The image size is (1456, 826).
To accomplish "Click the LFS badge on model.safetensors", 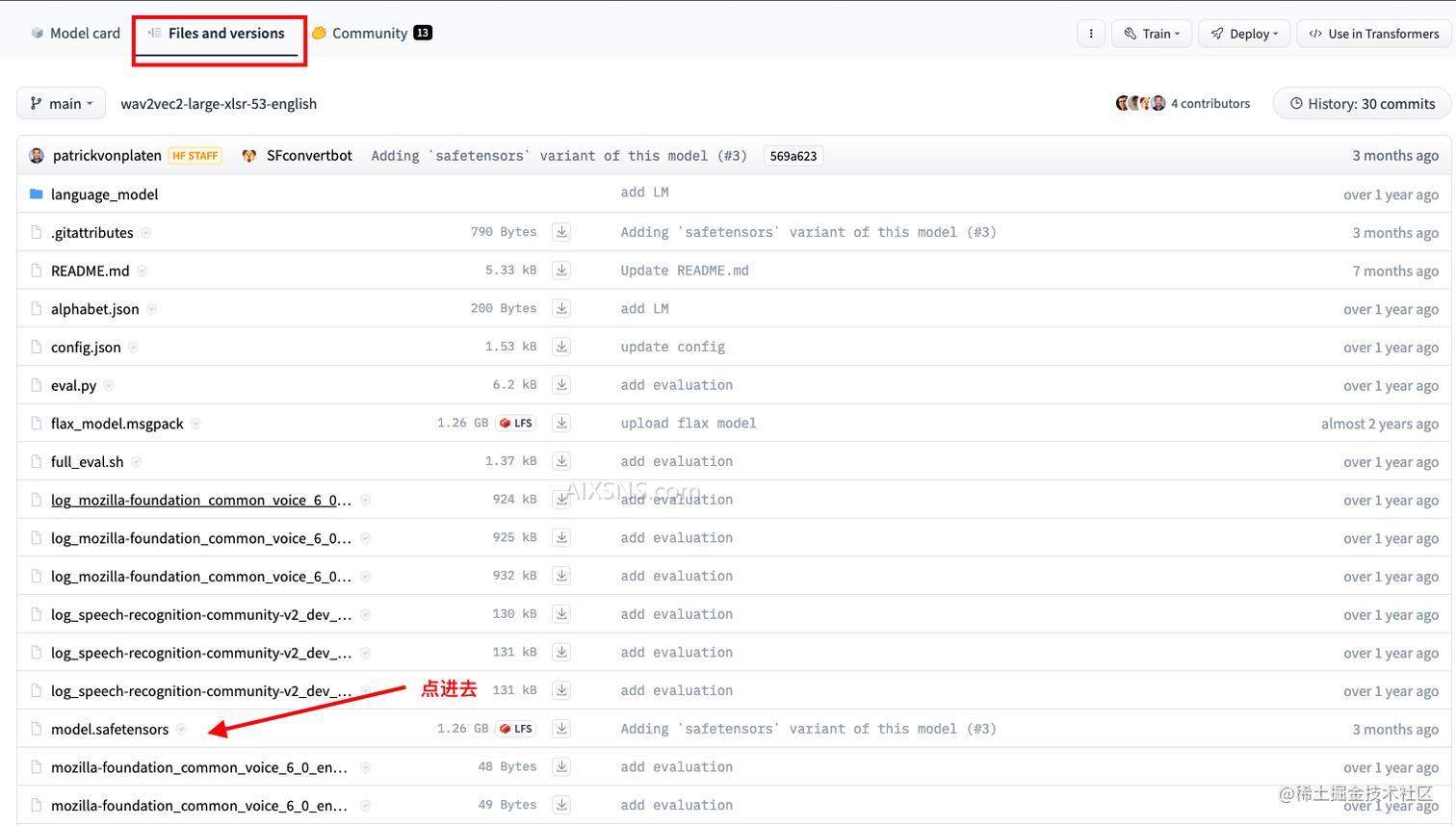I will [515, 728].
